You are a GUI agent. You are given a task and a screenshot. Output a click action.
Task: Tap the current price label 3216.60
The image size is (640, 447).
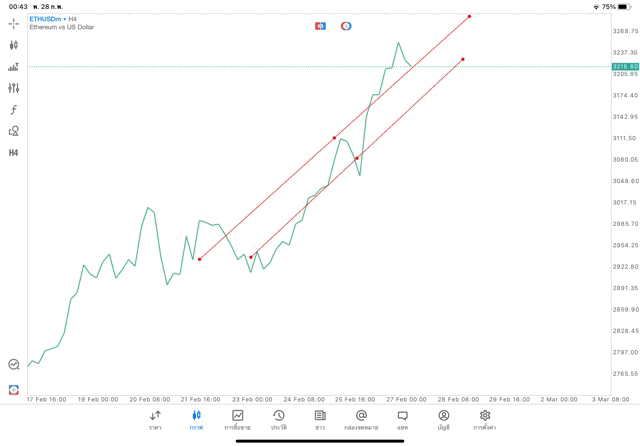pyautogui.click(x=626, y=66)
